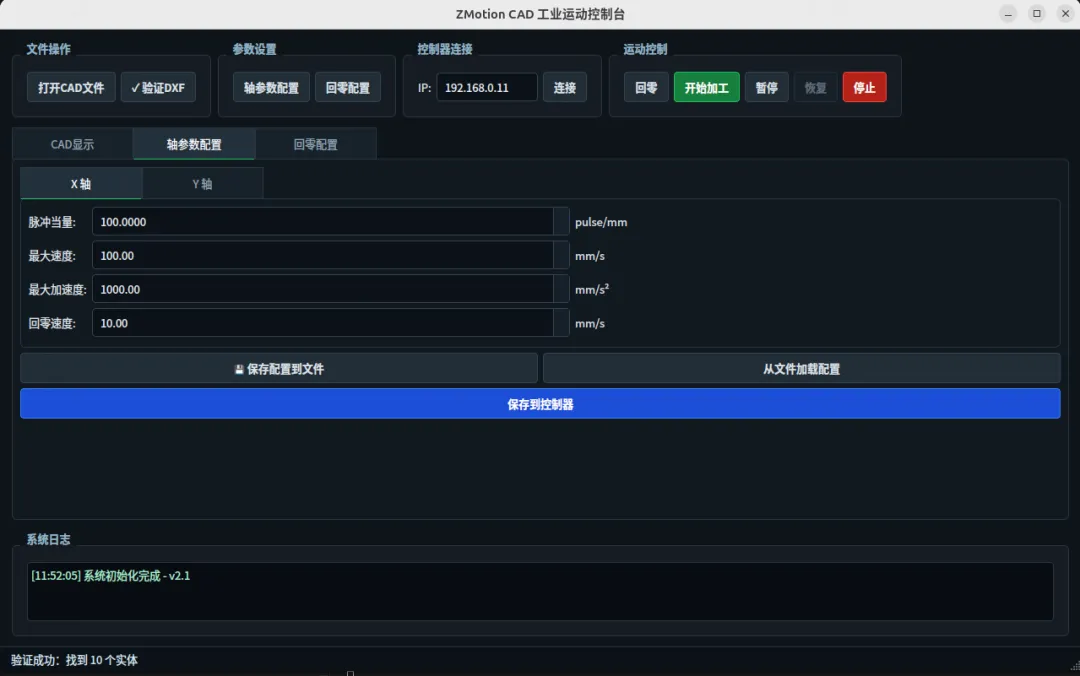The width and height of the screenshot is (1080, 676).
Task: Select the 轴参数配置 tab
Action: [194, 144]
